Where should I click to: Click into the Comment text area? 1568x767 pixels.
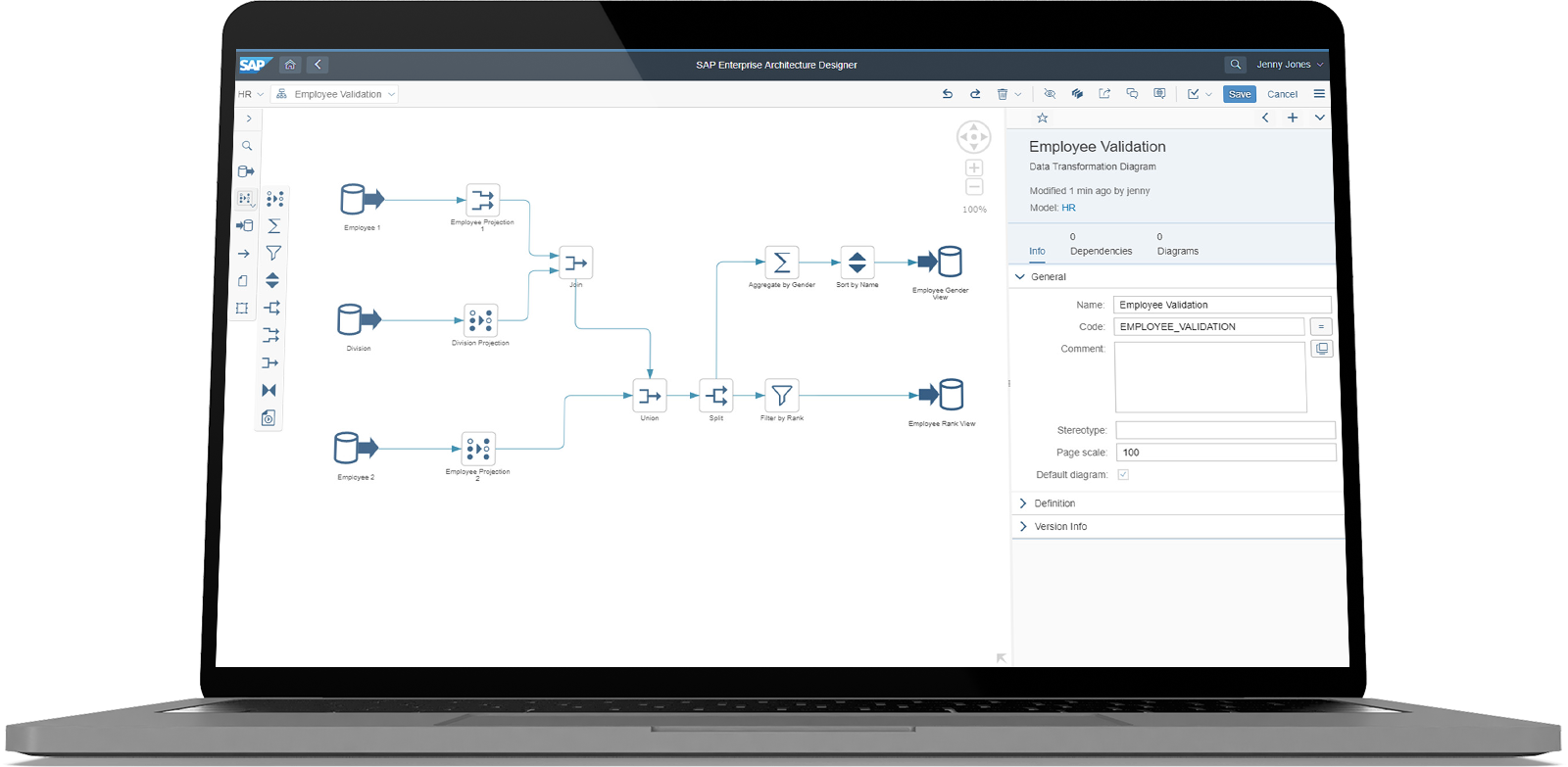(1210, 377)
